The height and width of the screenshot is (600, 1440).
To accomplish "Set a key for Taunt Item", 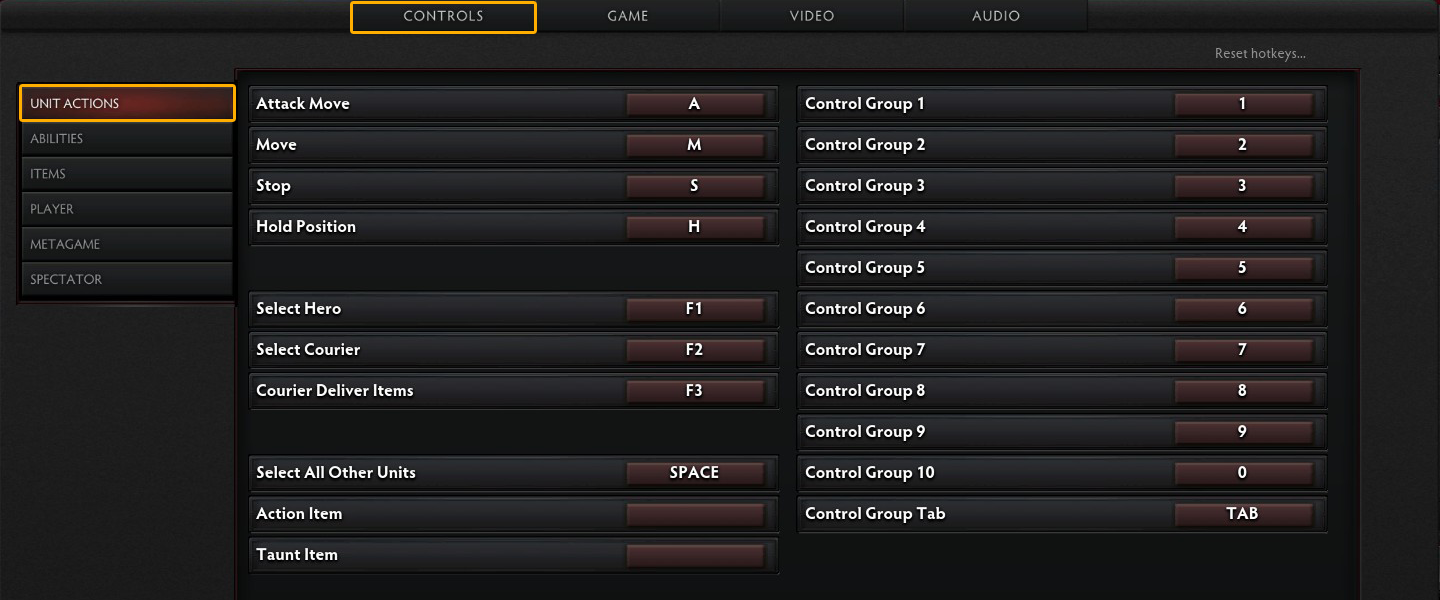I will pyautogui.click(x=695, y=555).
